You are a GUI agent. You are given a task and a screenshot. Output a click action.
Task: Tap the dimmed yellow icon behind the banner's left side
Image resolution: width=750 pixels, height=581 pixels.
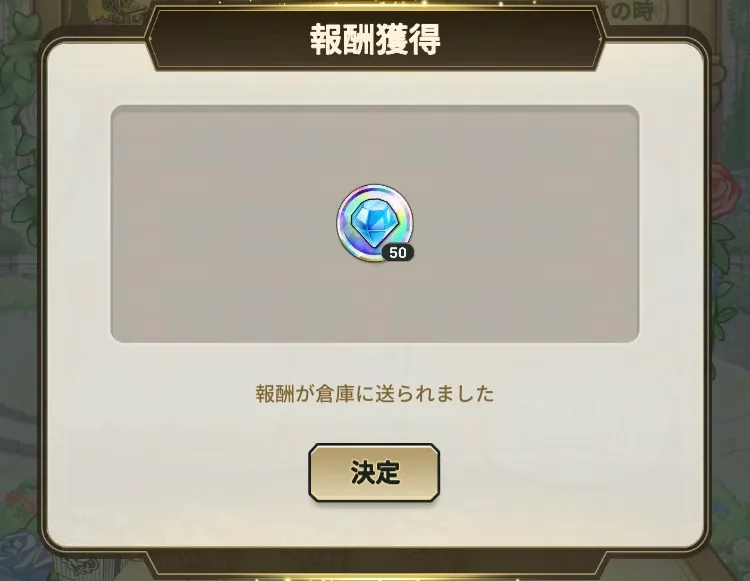coord(122,12)
